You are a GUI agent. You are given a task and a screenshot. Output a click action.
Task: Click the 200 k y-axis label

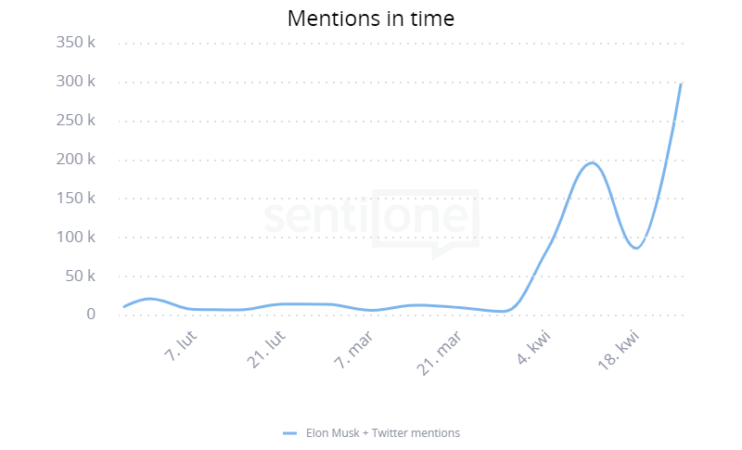click(x=75, y=159)
